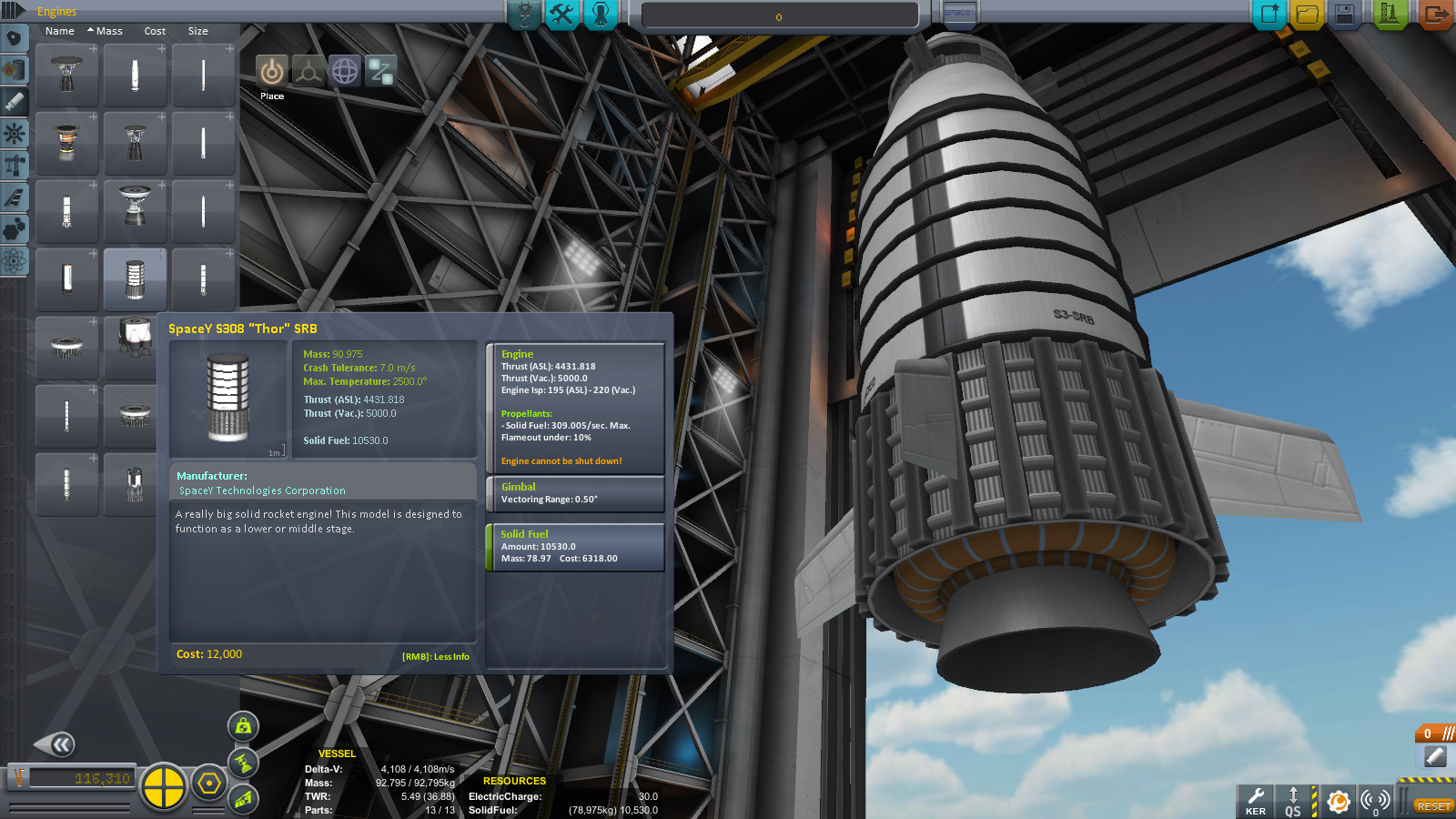Open the load vessel folder button
This screenshot has width=1456, height=819.
pos(1307,15)
